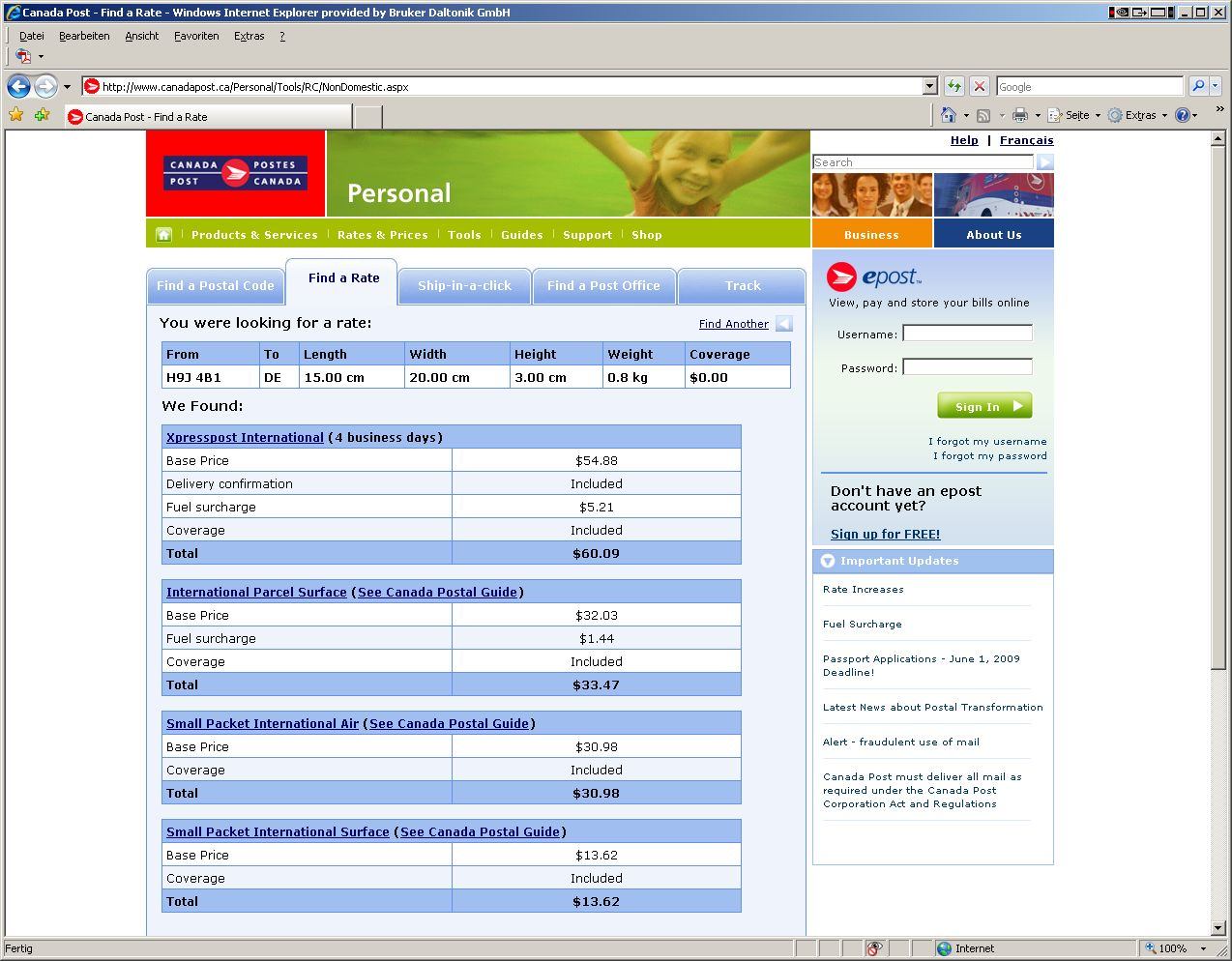Viewport: 1232px width, 961px height.
Task: Collapse the Important Updates panel arrow
Action: point(828,561)
